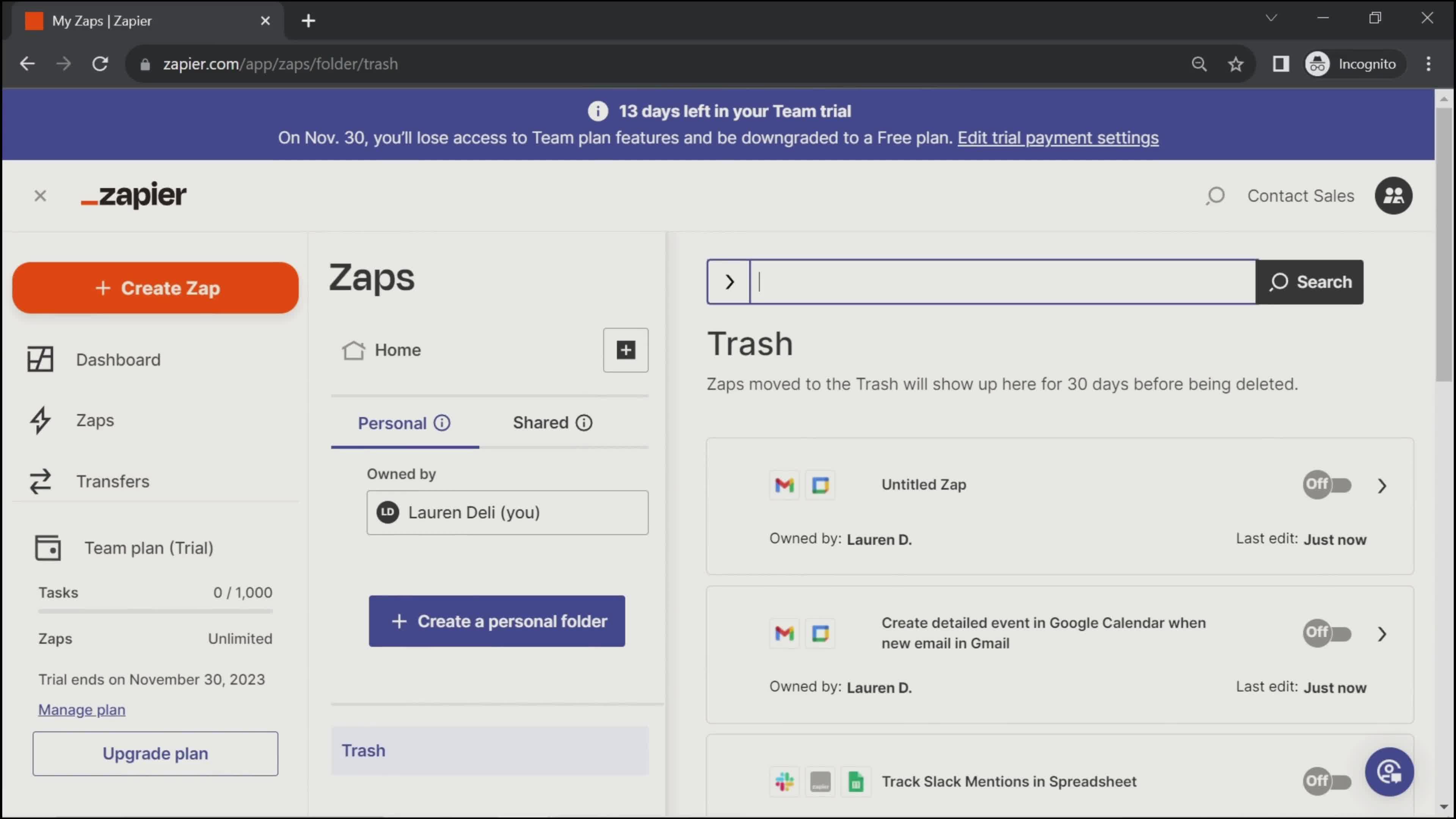The width and height of the screenshot is (1456, 819).
Task: Click the Zapier home logo icon
Action: click(x=134, y=195)
